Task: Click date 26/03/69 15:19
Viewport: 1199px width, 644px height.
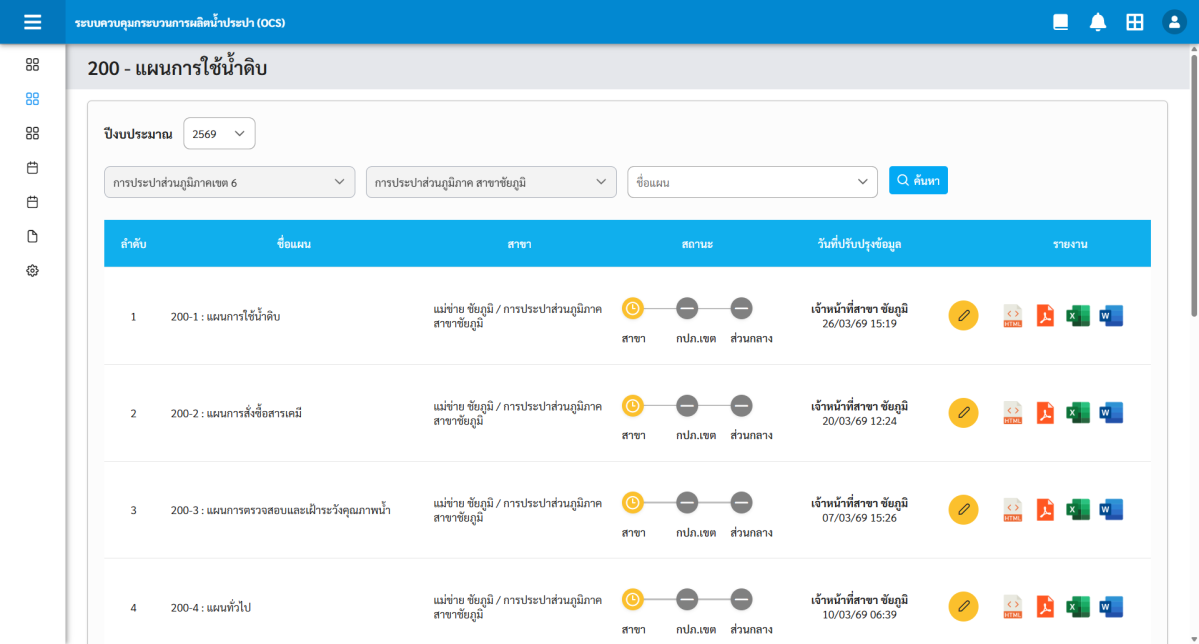Action: (x=859, y=324)
